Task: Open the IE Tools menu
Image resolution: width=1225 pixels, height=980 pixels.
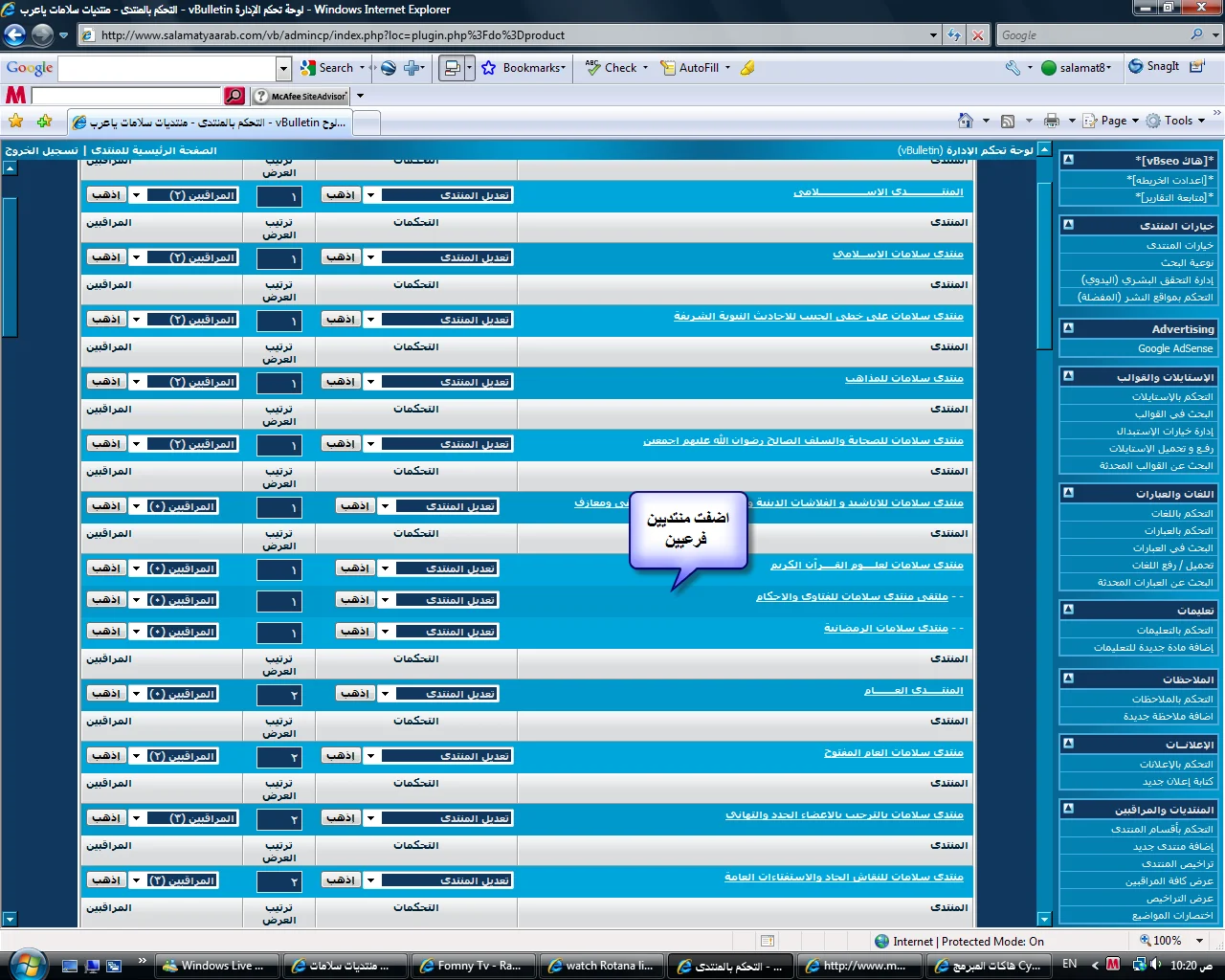Action: [1177, 121]
